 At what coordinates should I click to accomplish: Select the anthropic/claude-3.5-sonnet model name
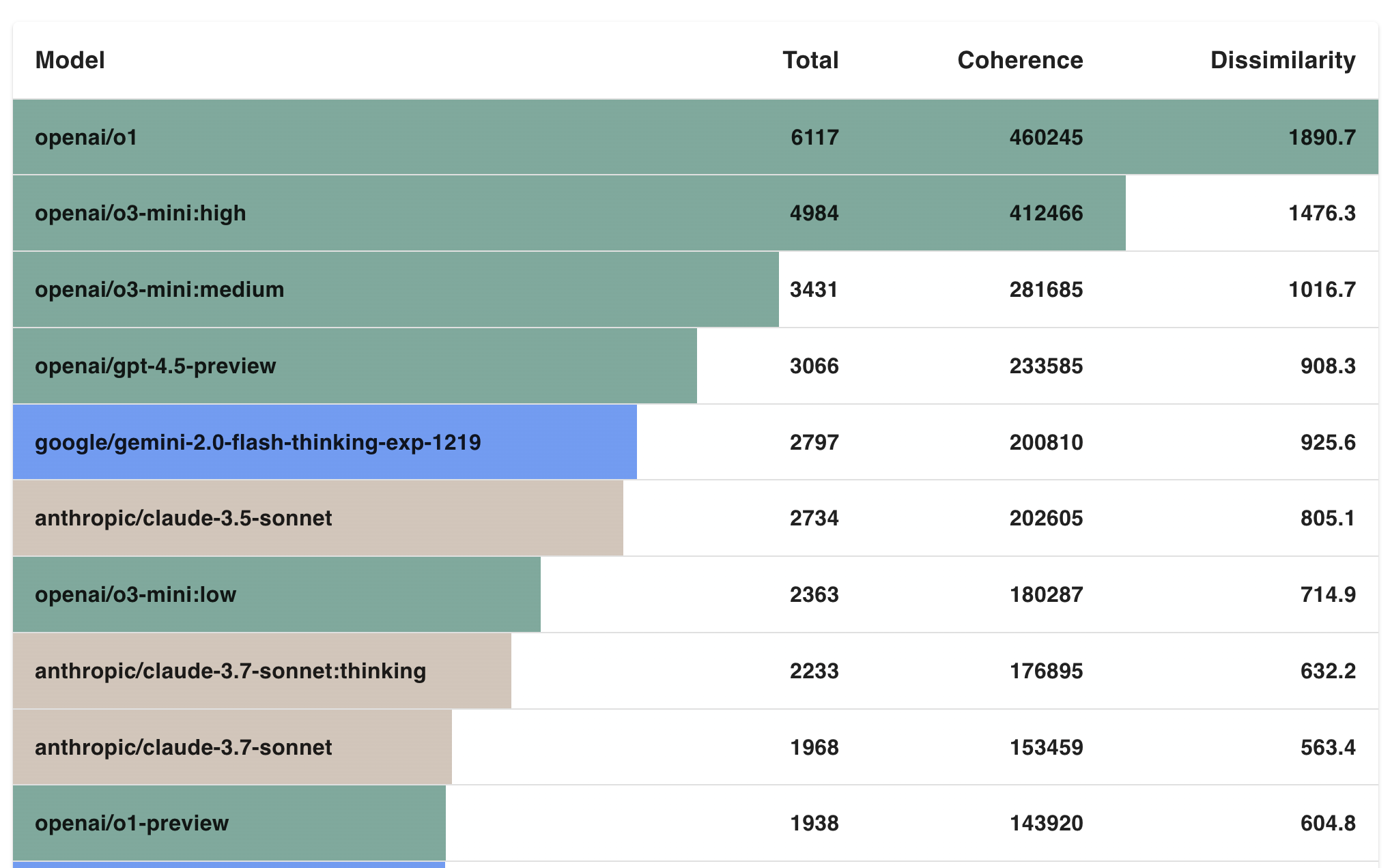pyautogui.click(x=183, y=518)
